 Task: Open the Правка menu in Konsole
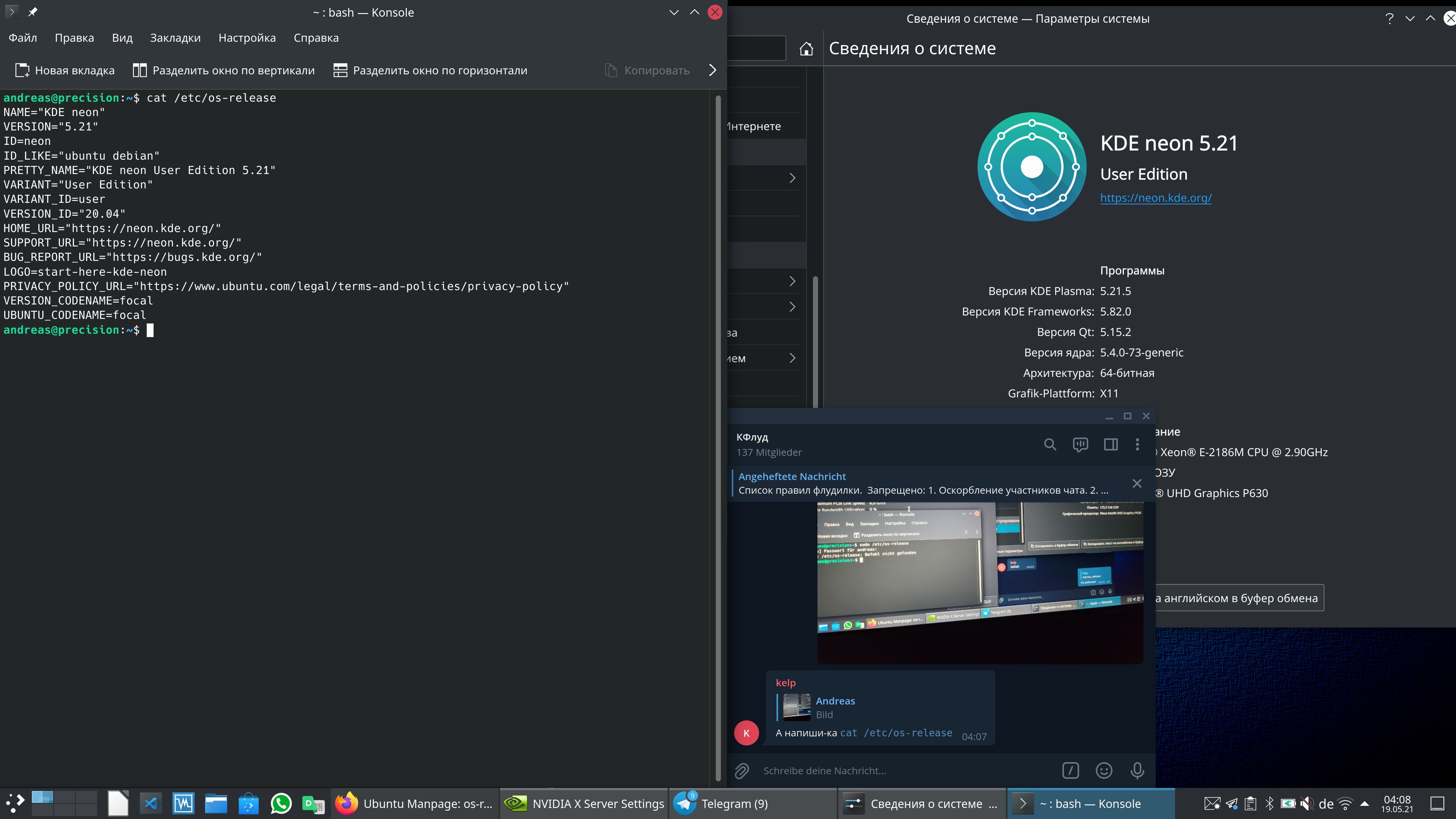[74, 38]
